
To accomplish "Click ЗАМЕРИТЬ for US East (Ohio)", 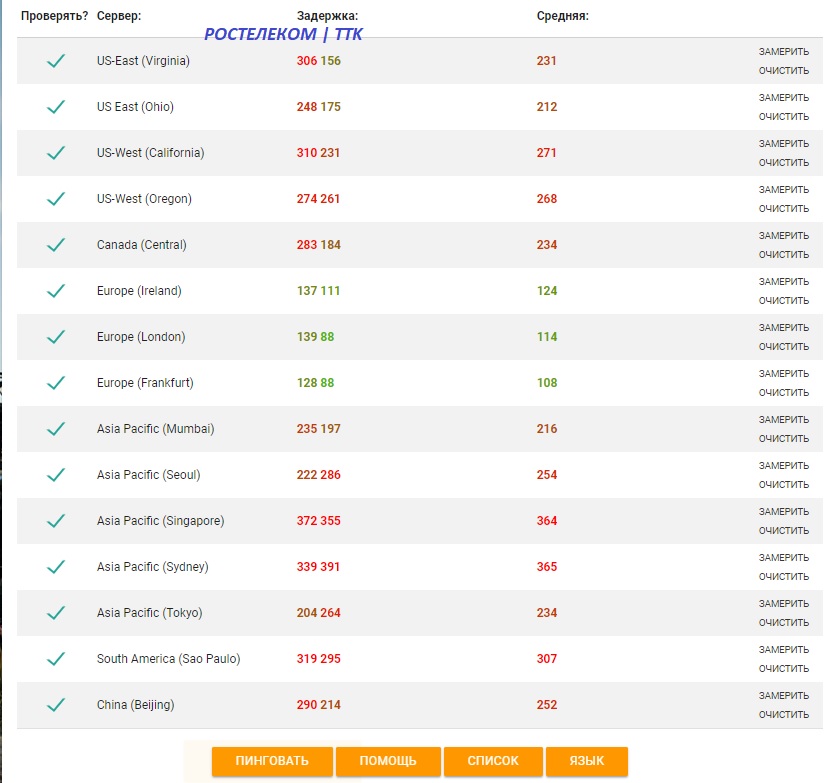I will (x=783, y=98).
